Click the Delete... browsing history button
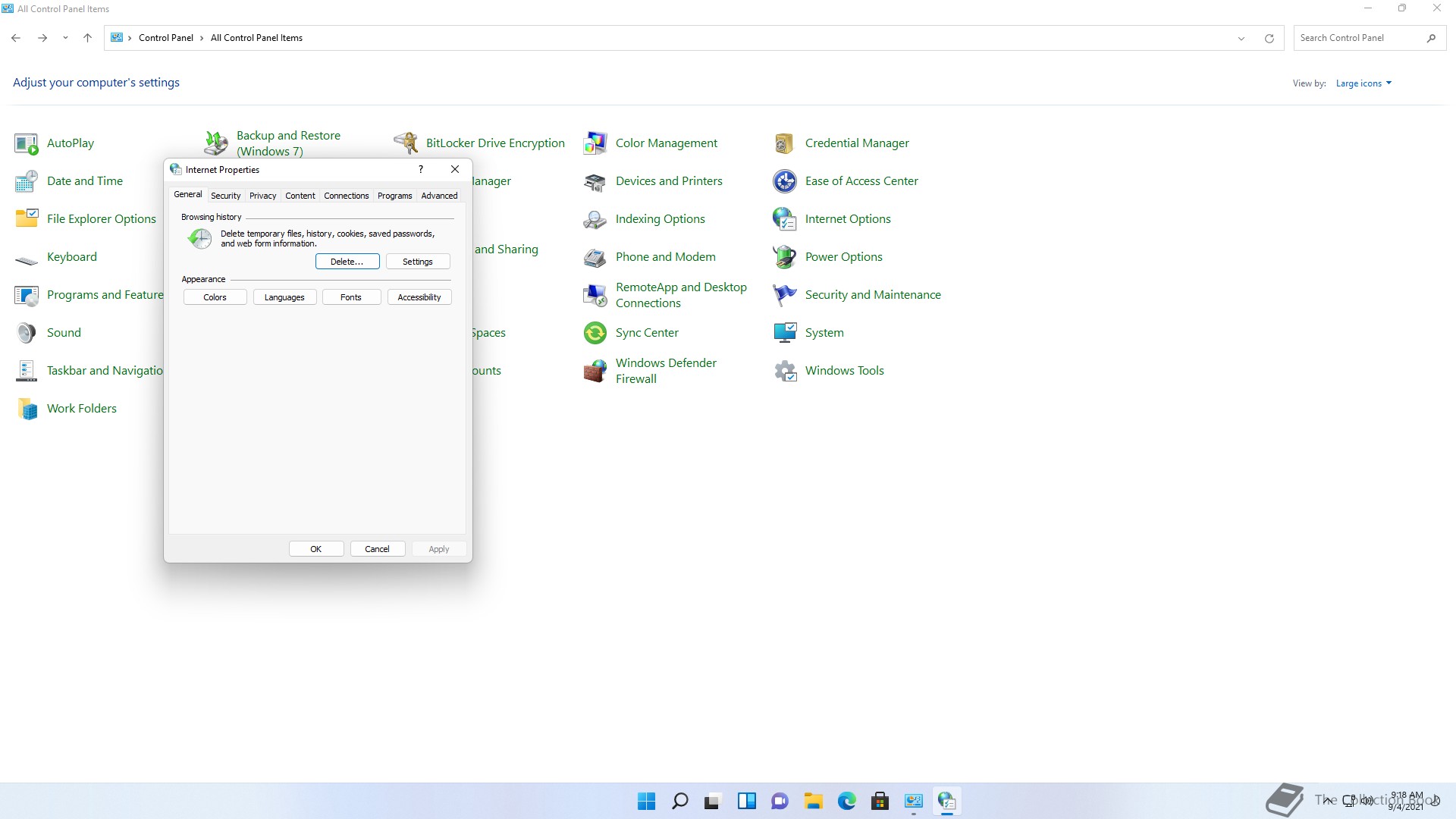 point(347,262)
